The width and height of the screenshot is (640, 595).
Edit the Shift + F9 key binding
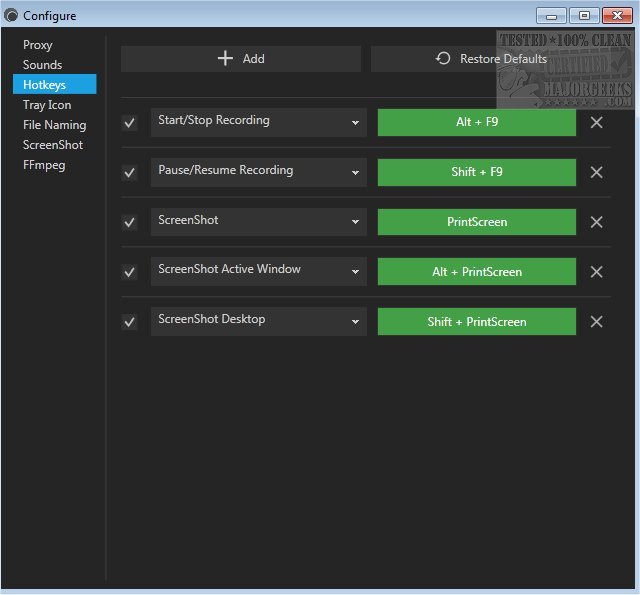477,172
